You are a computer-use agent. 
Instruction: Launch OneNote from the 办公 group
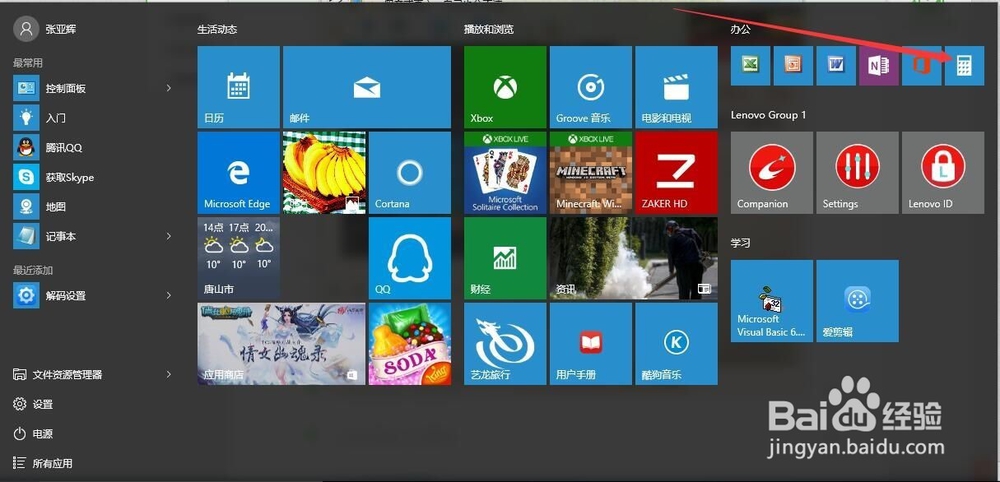tap(879, 66)
